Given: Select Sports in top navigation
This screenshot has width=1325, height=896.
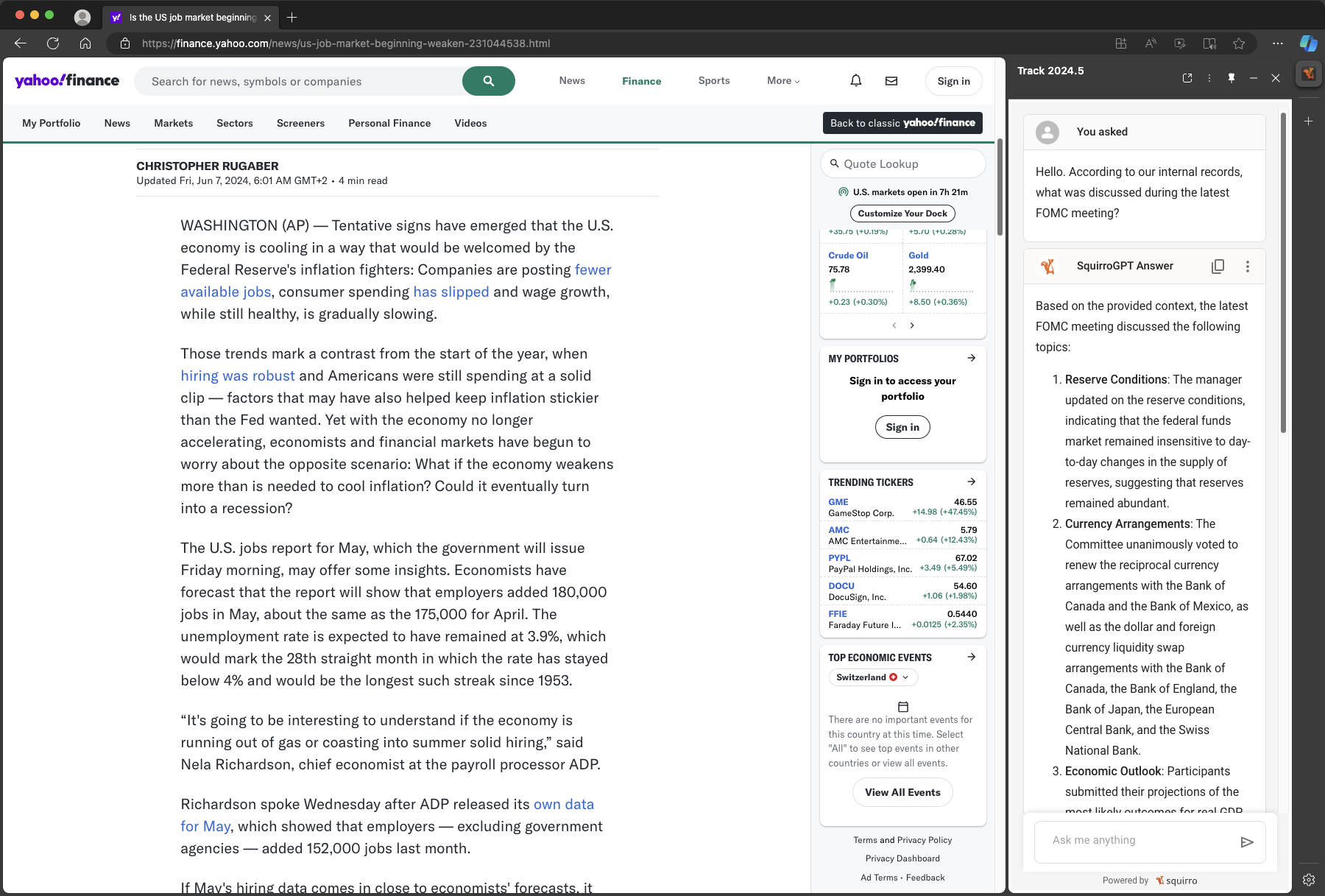Looking at the screenshot, I should point(714,81).
